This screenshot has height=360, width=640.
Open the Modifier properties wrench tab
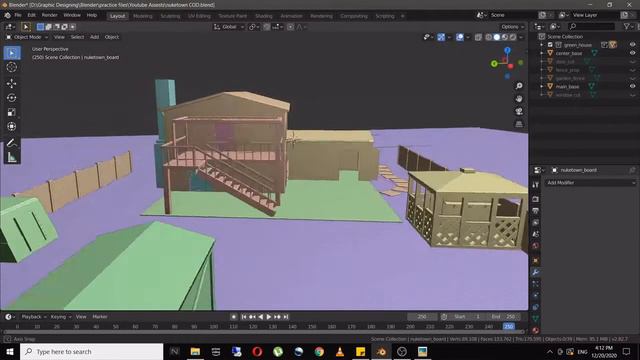pos(536,272)
